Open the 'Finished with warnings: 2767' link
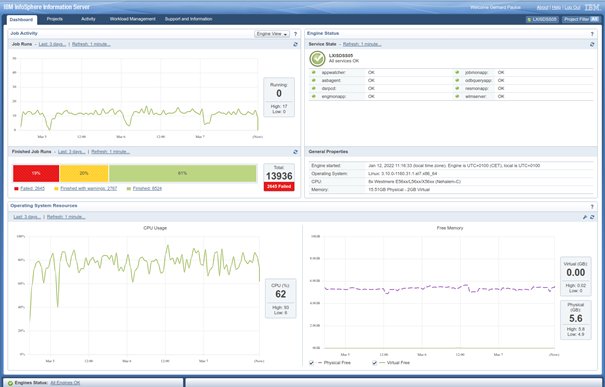This screenshot has height=387, width=605. point(88,189)
